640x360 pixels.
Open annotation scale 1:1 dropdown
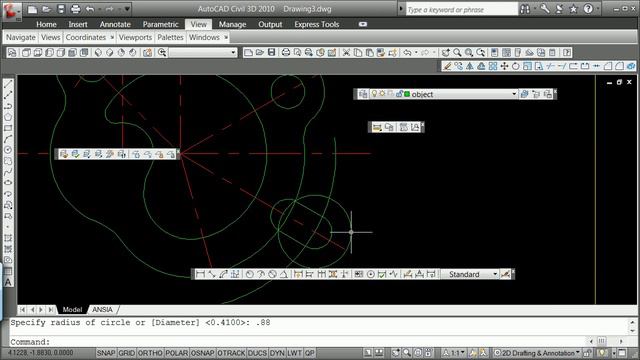[462, 353]
